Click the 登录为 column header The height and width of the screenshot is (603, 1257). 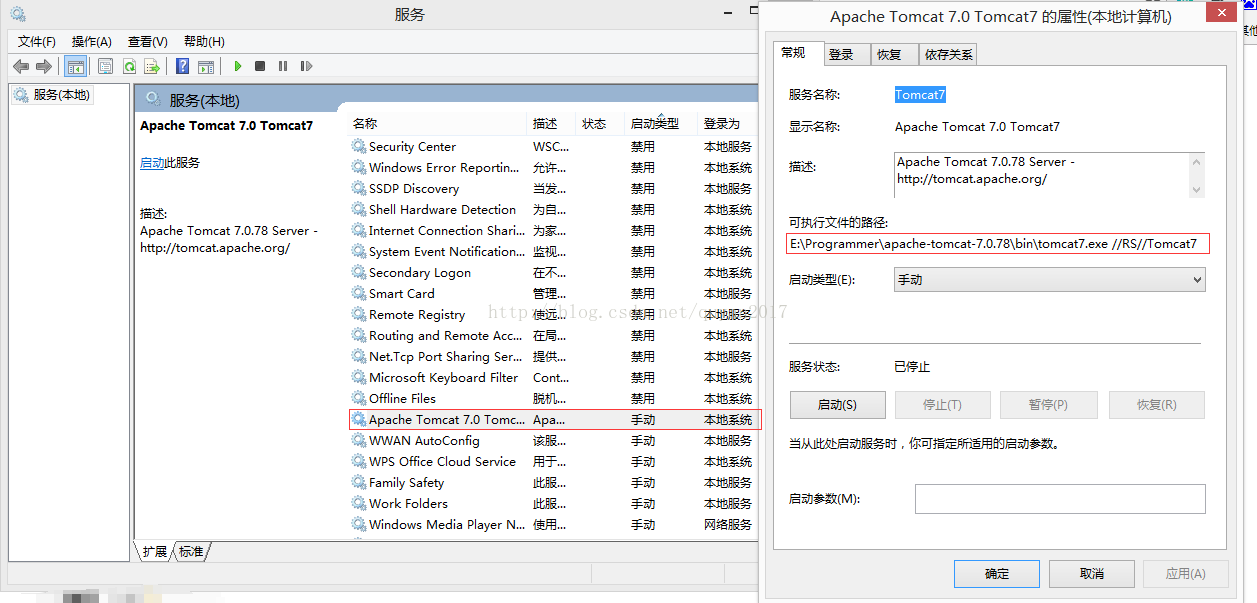pyautogui.click(x=729, y=123)
